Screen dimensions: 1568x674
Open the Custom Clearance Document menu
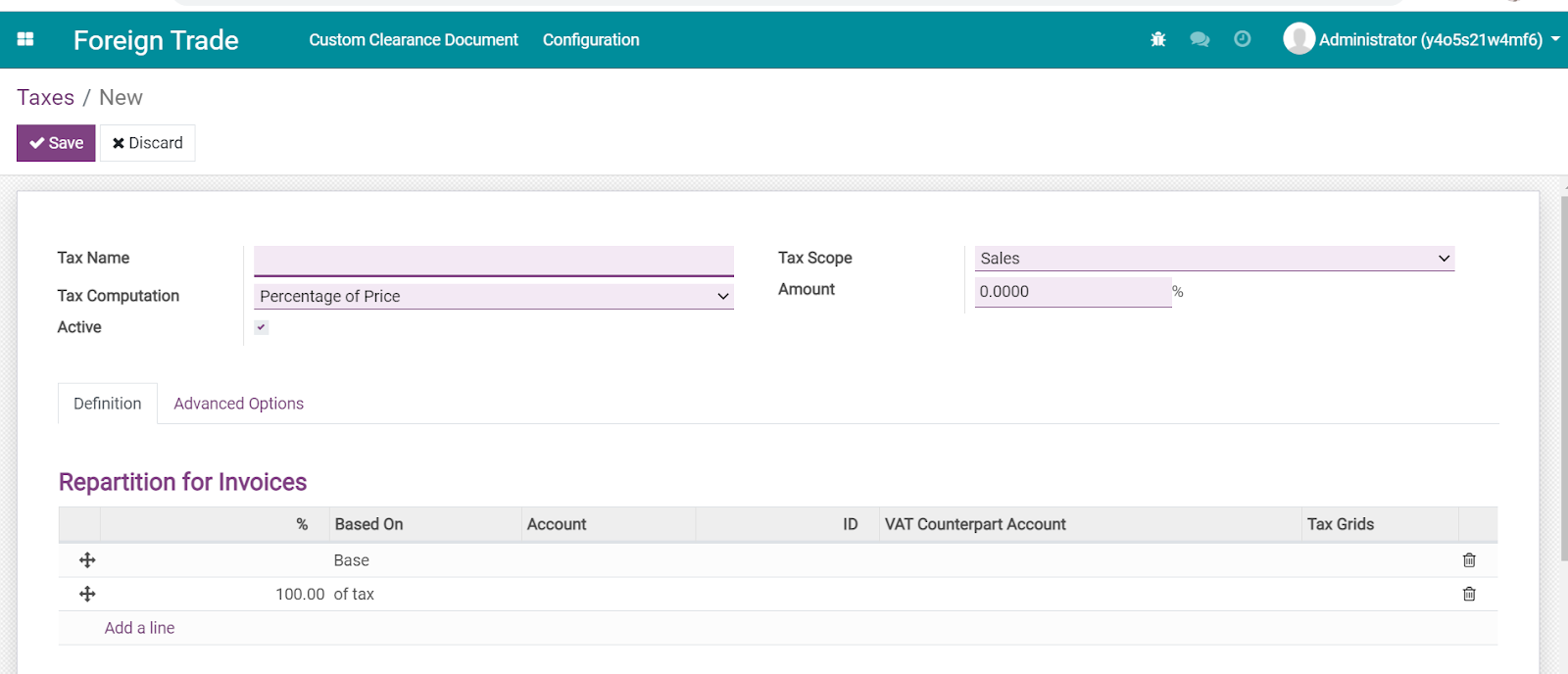point(414,39)
